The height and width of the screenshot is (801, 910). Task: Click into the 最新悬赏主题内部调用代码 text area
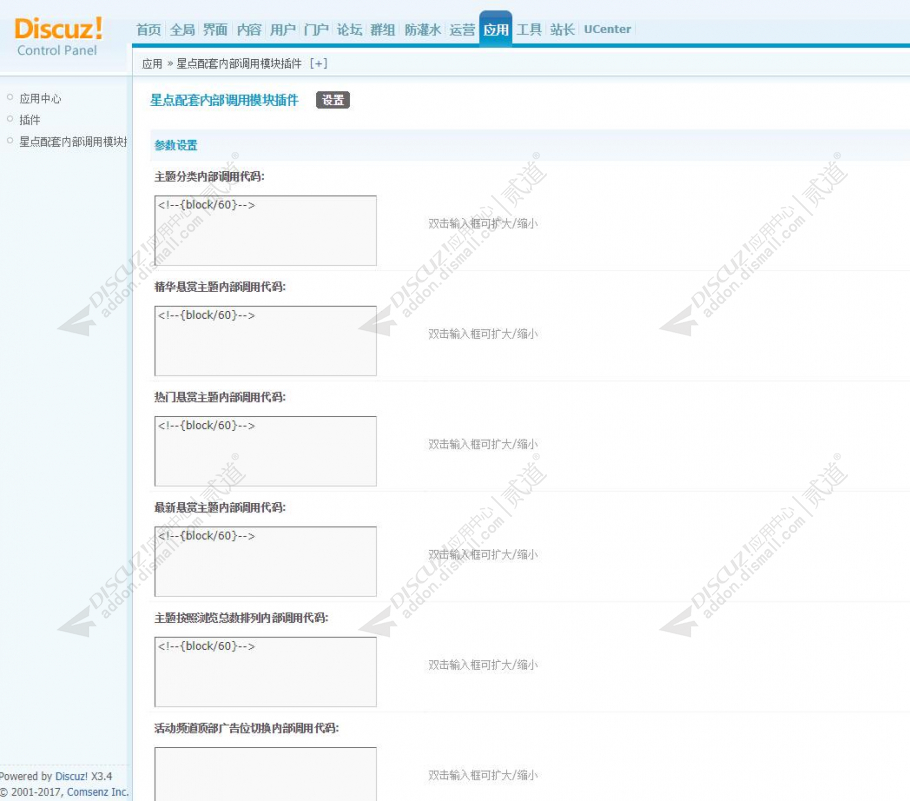[265, 561]
